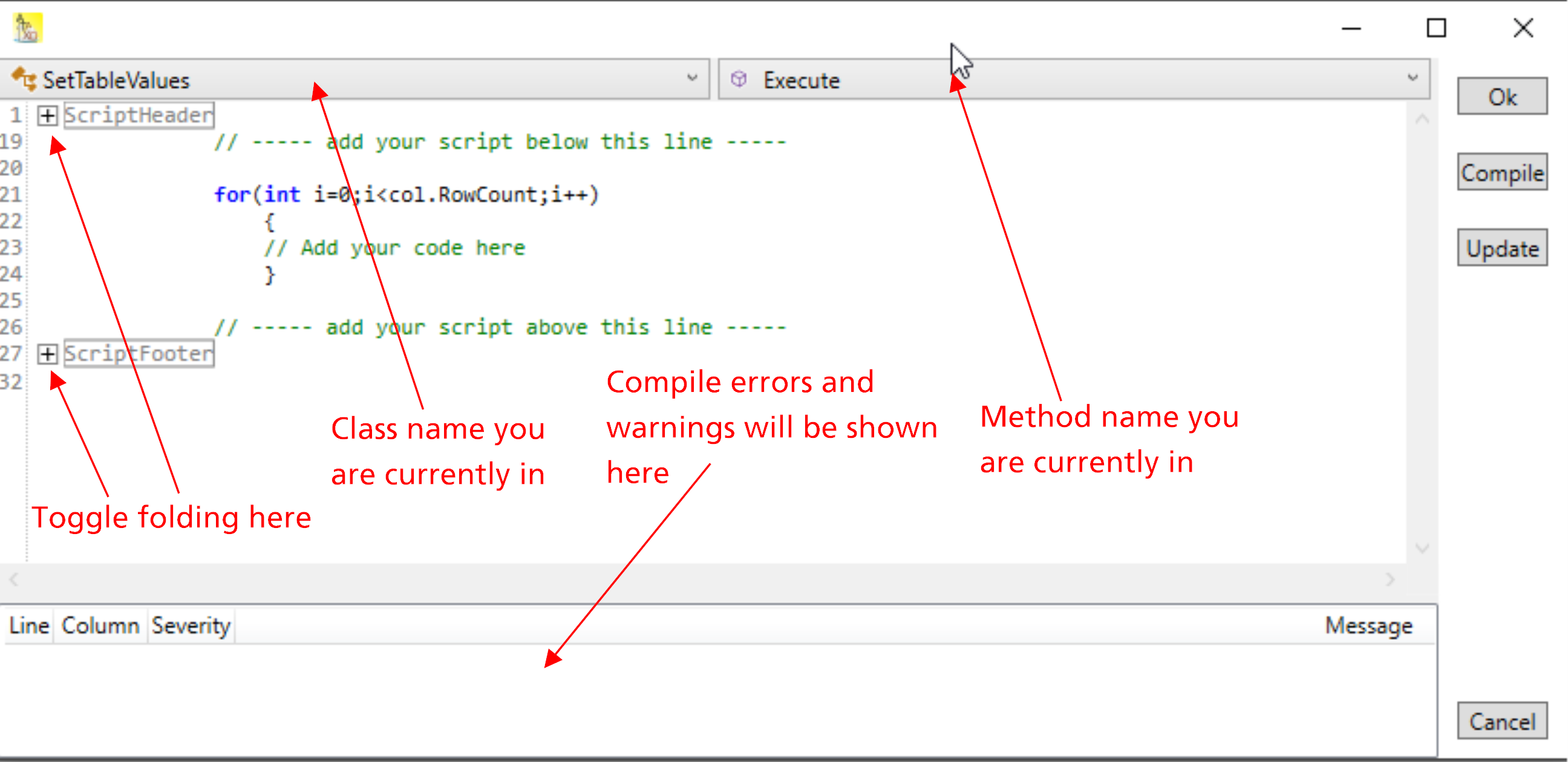Open the class name dropdown
This screenshot has width=1568, height=762.
(x=692, y=79)
